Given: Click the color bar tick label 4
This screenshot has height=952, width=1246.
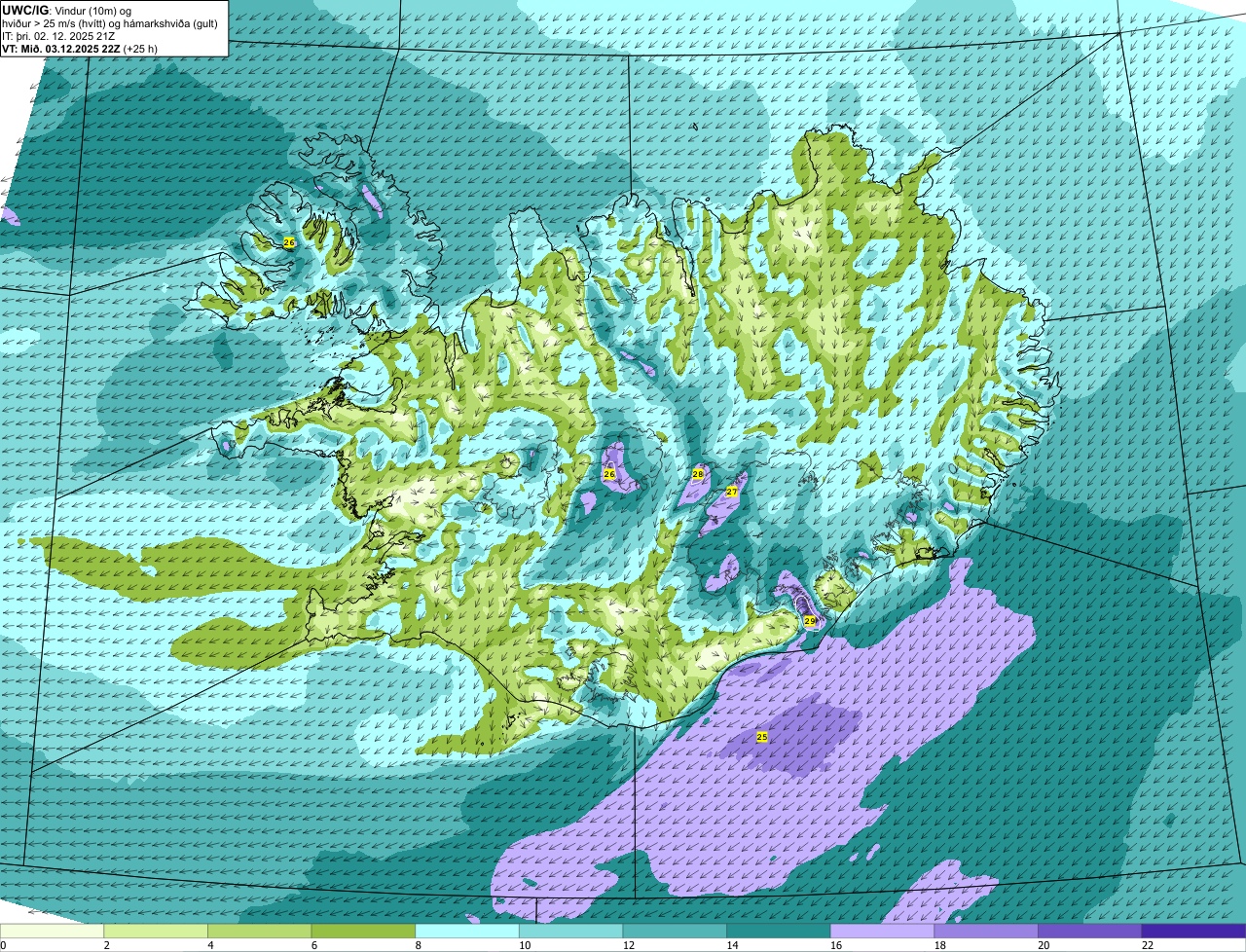Looking at the screenshot, I should (210, 945).
